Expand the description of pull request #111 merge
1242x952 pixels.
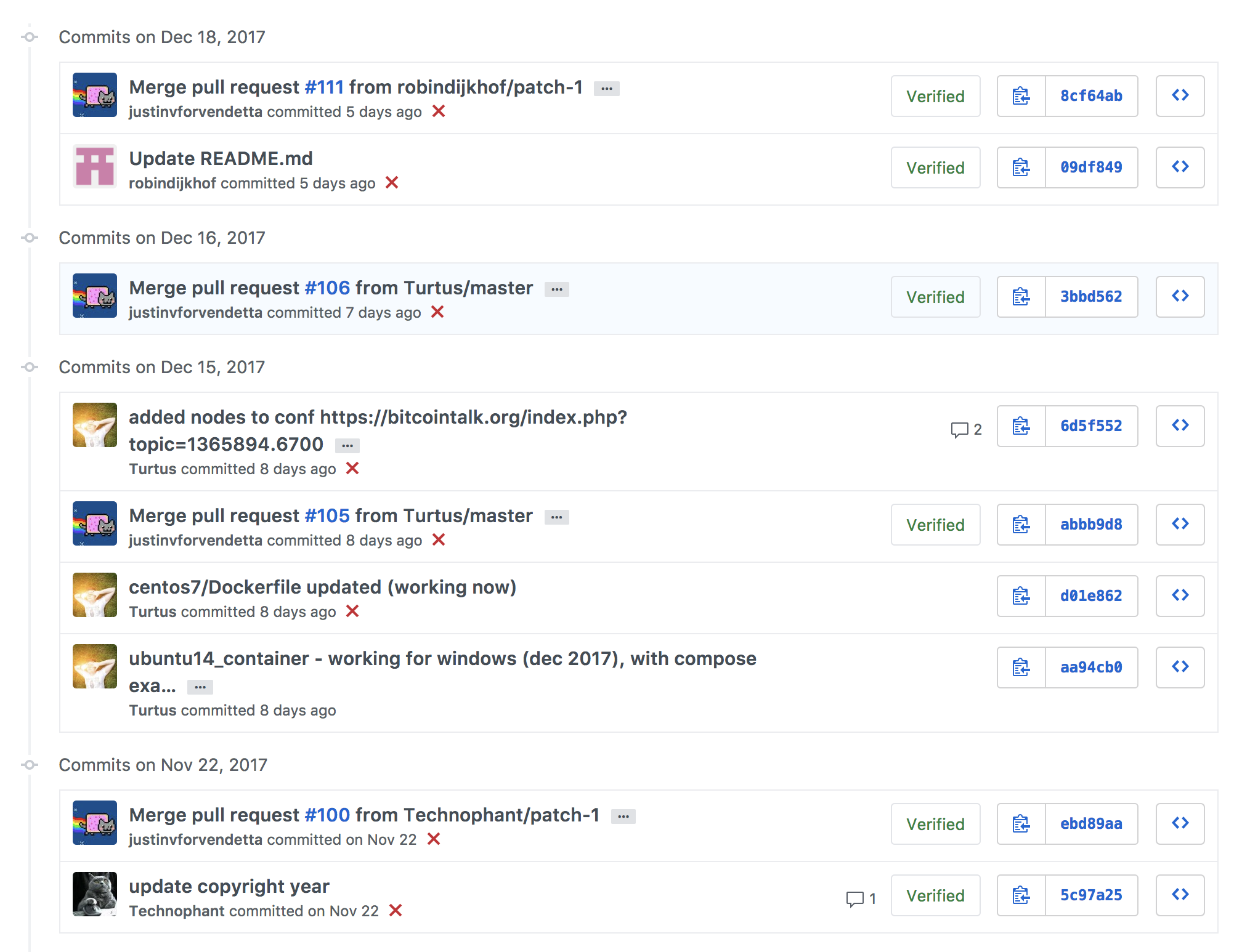tap(607, 88)
